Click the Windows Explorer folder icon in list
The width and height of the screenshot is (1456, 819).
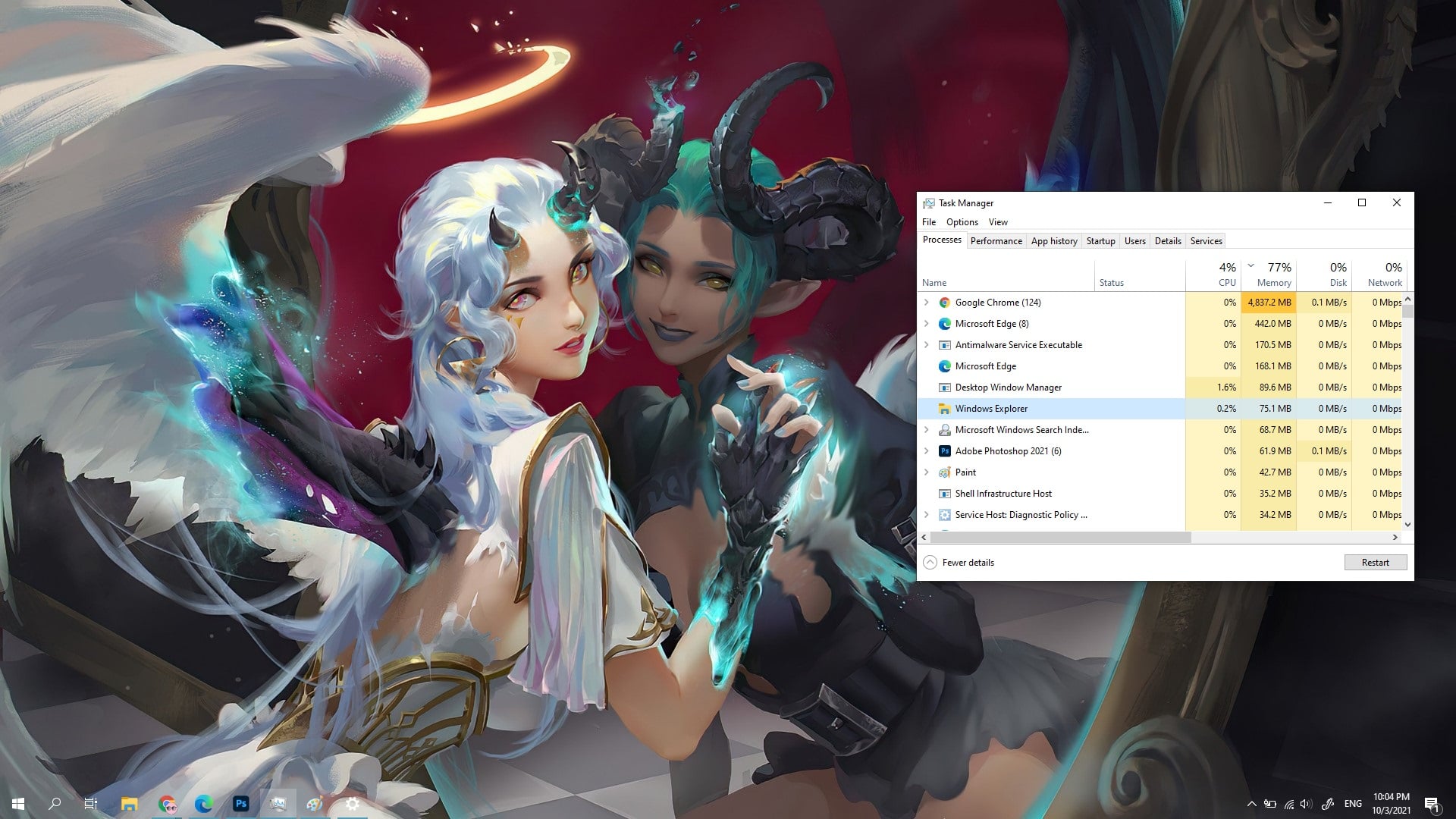(944, 409)
